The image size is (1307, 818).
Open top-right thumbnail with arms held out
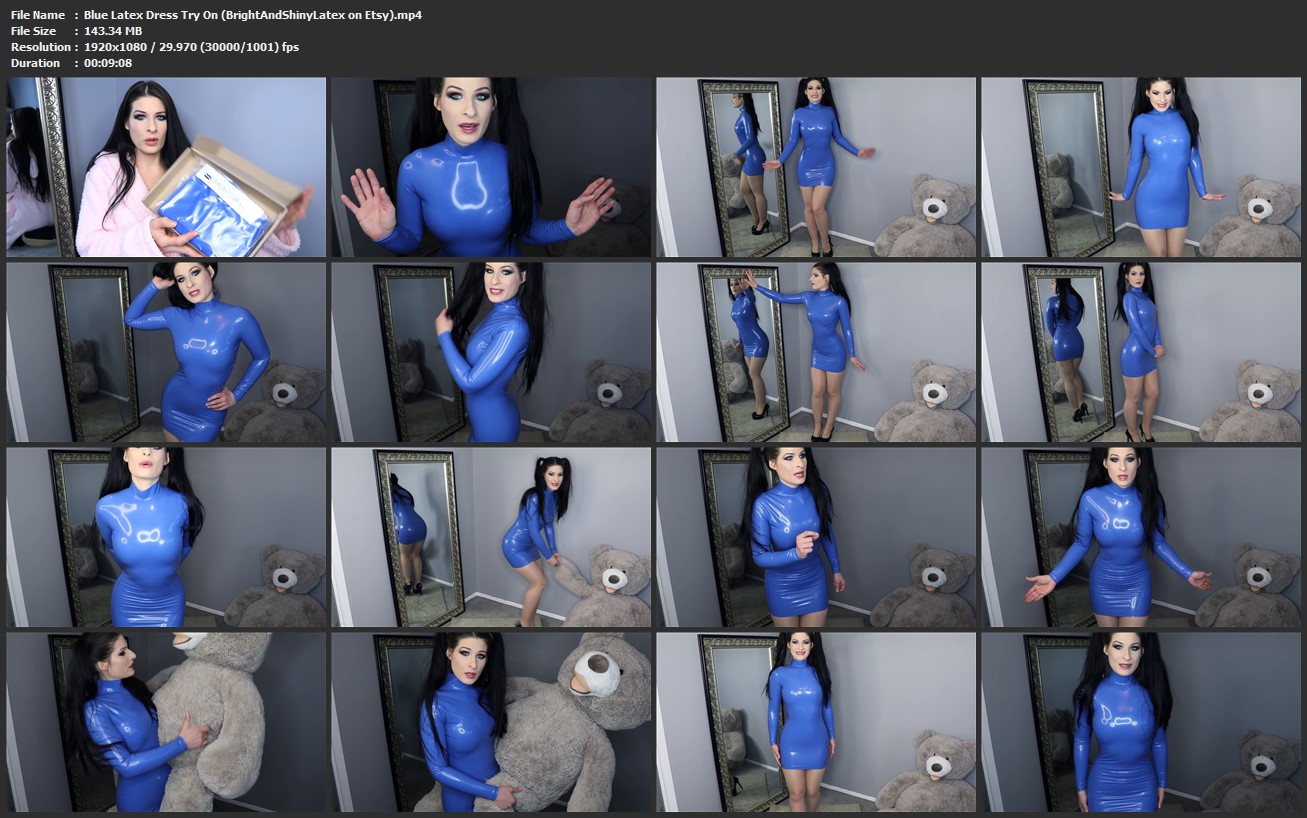[1141, 167]
